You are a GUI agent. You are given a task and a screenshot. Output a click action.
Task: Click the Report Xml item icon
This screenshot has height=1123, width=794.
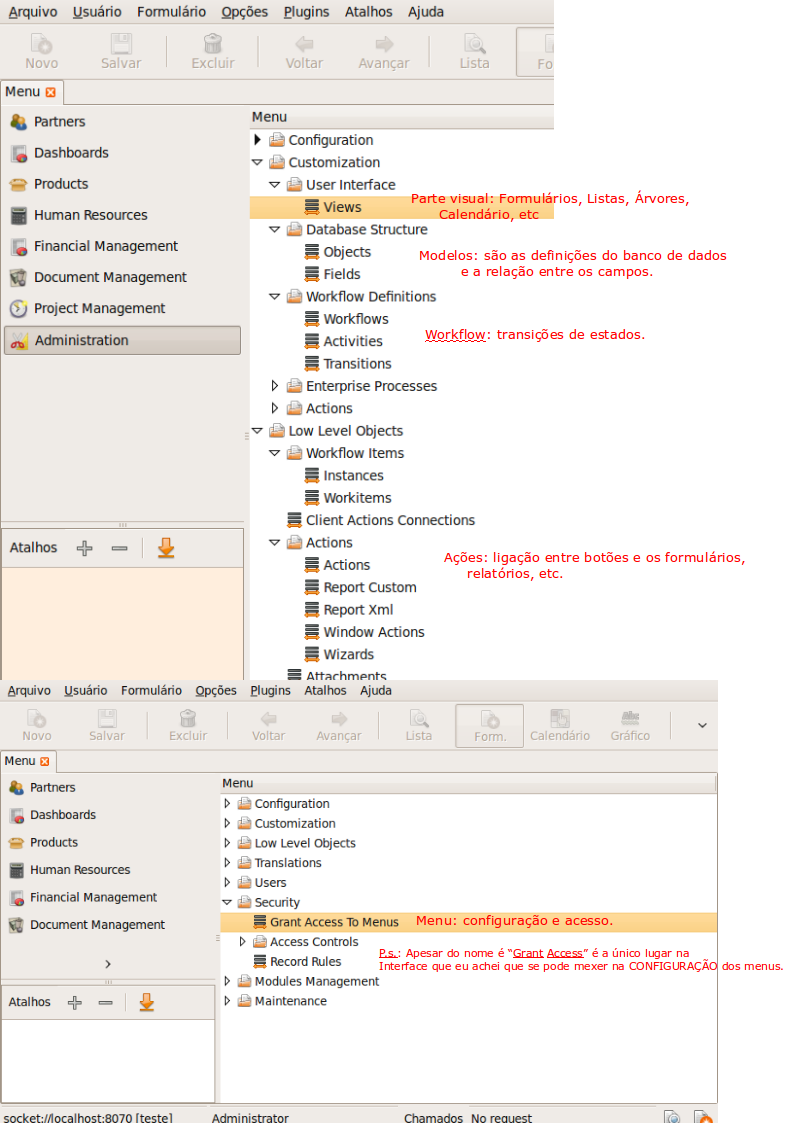point(312,610)
